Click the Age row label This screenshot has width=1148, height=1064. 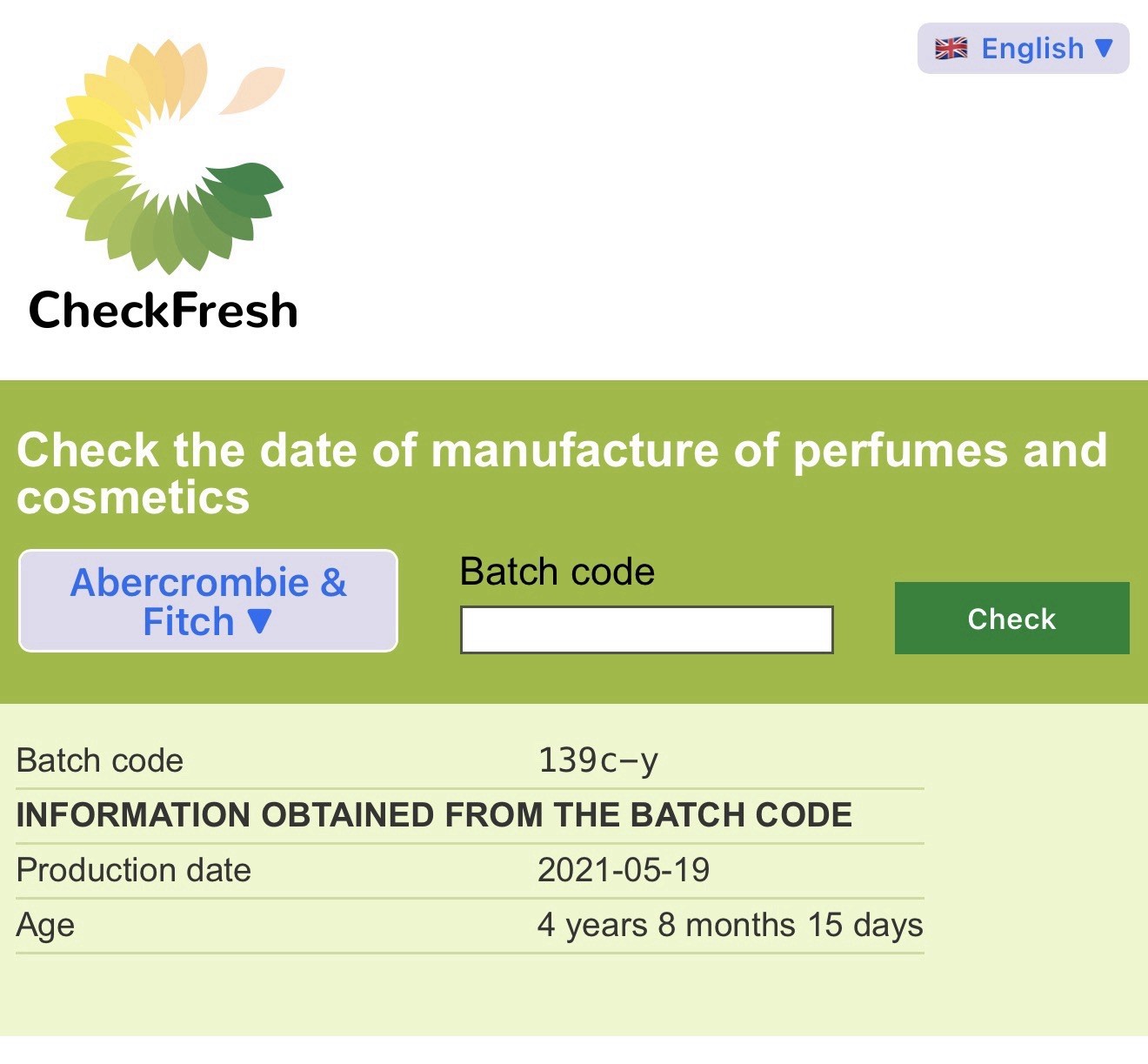[x=45, y=926]
